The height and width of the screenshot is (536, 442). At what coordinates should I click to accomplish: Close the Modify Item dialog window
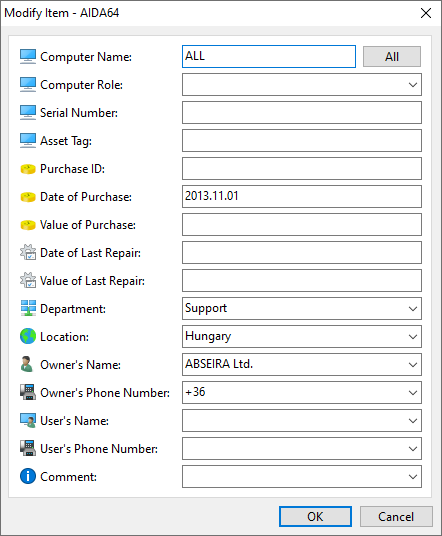click(426, 13)
